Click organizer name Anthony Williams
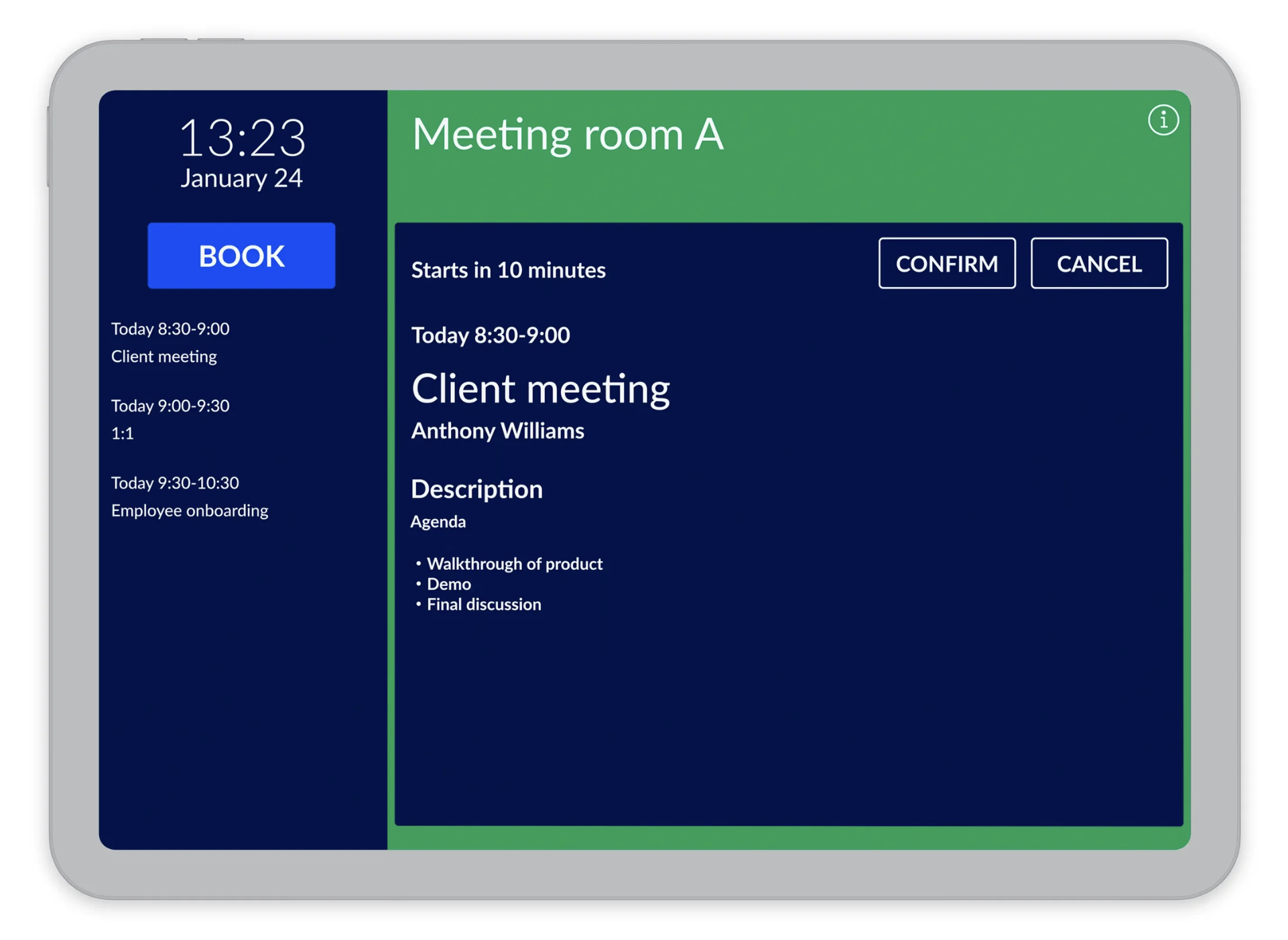This screenshot has height=940, width=1288. coord(497,430)
